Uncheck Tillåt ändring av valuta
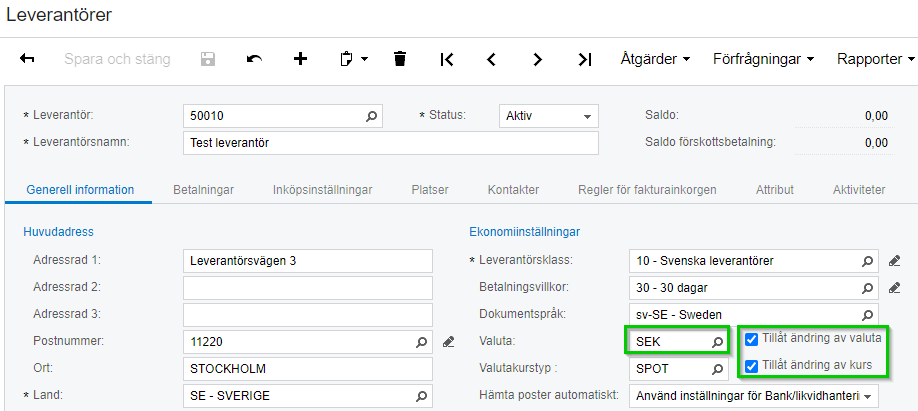 (x=752, y=338)
